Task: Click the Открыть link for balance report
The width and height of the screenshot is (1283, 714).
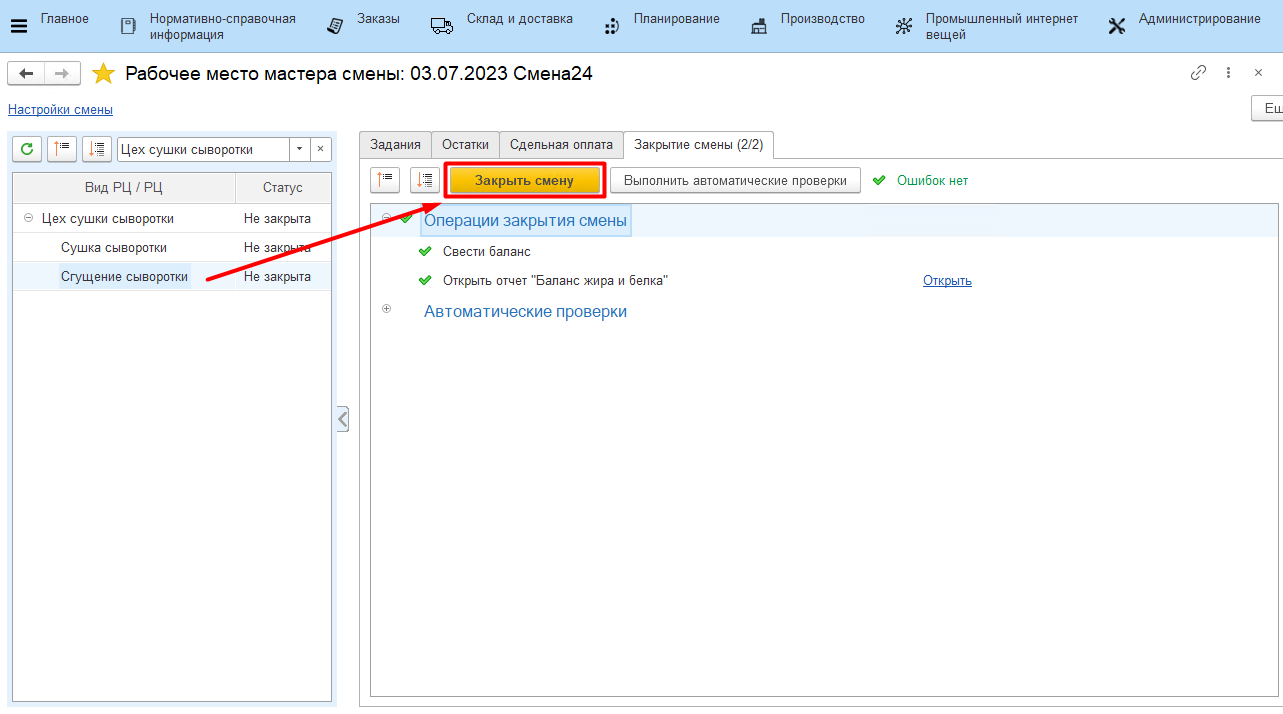Action: 947,281
